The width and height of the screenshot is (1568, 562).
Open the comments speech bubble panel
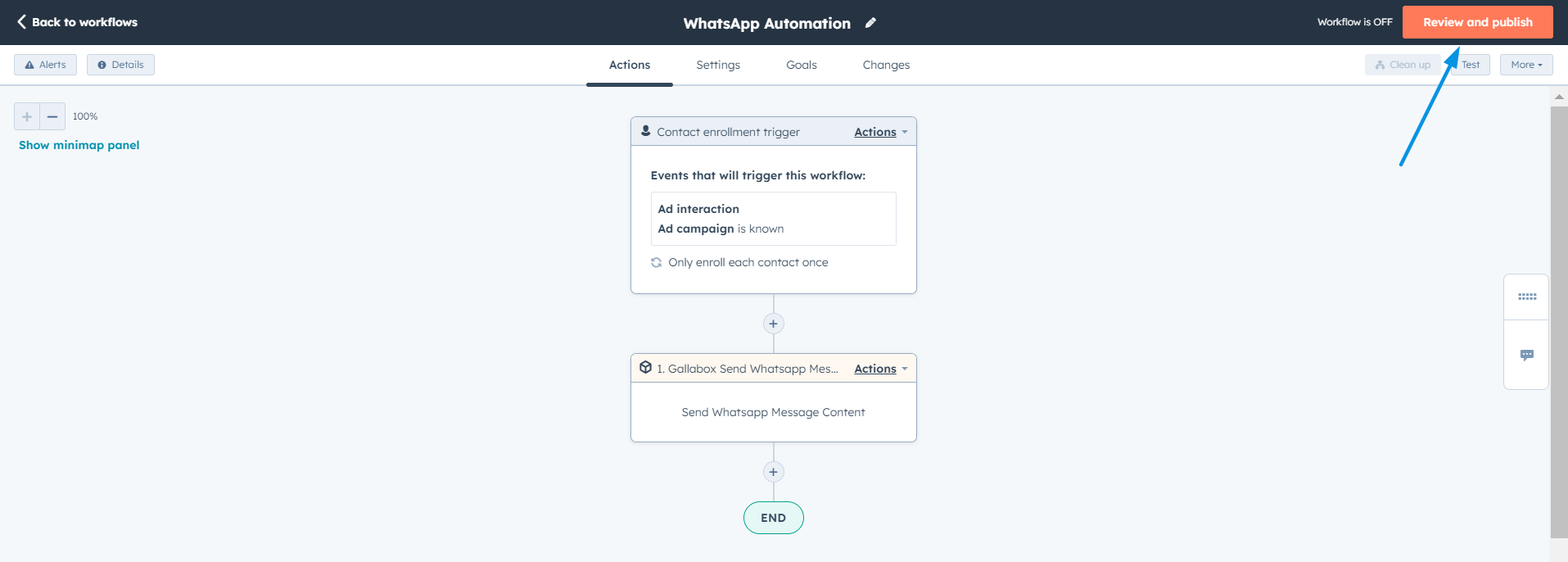coord(1526,355)
